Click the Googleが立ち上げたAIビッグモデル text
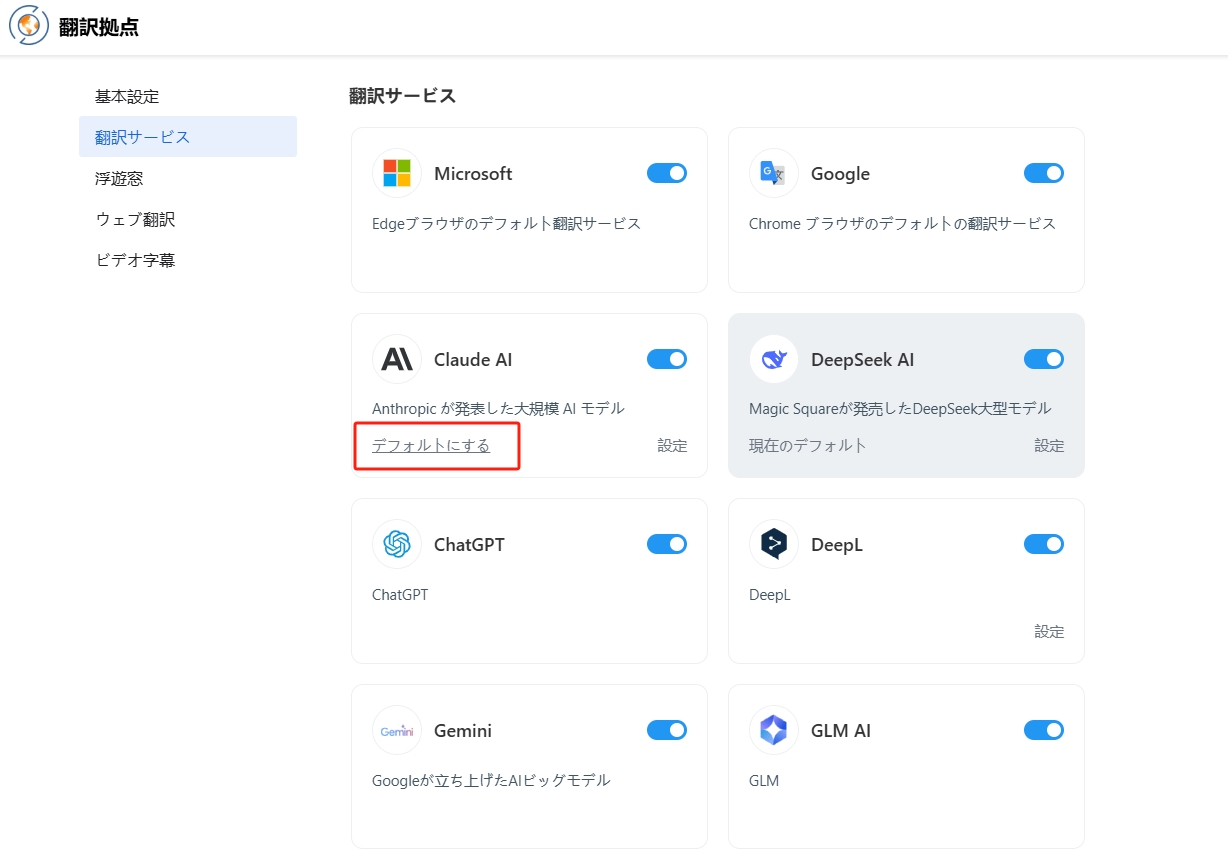The image size is (1228, 866). pos(491,780)
